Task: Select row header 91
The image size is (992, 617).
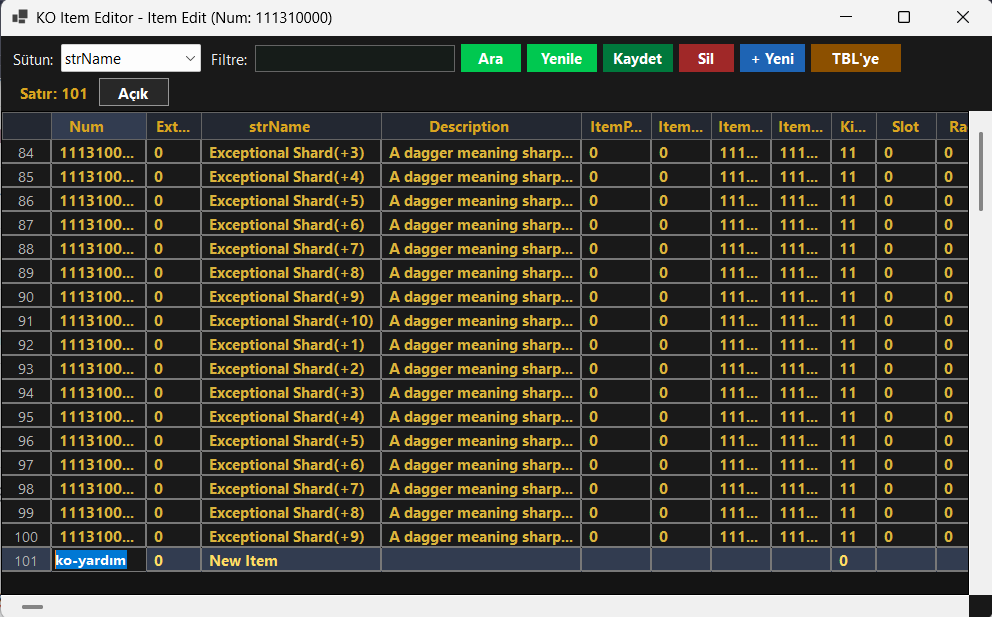Action: tap(26, 321)
